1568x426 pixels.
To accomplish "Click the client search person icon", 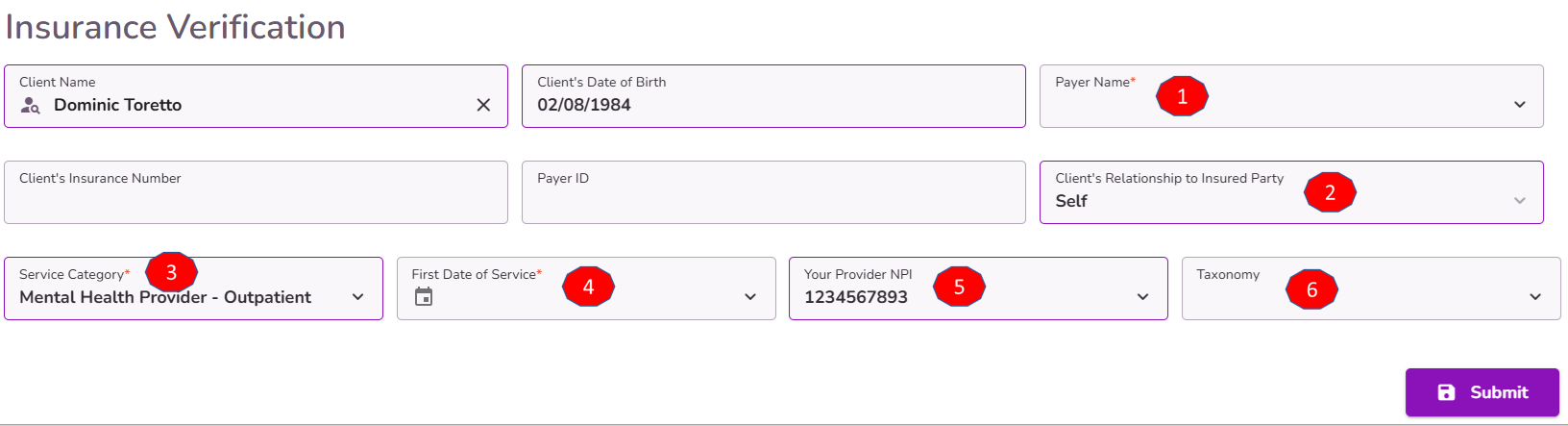I will tap(31, 106).
